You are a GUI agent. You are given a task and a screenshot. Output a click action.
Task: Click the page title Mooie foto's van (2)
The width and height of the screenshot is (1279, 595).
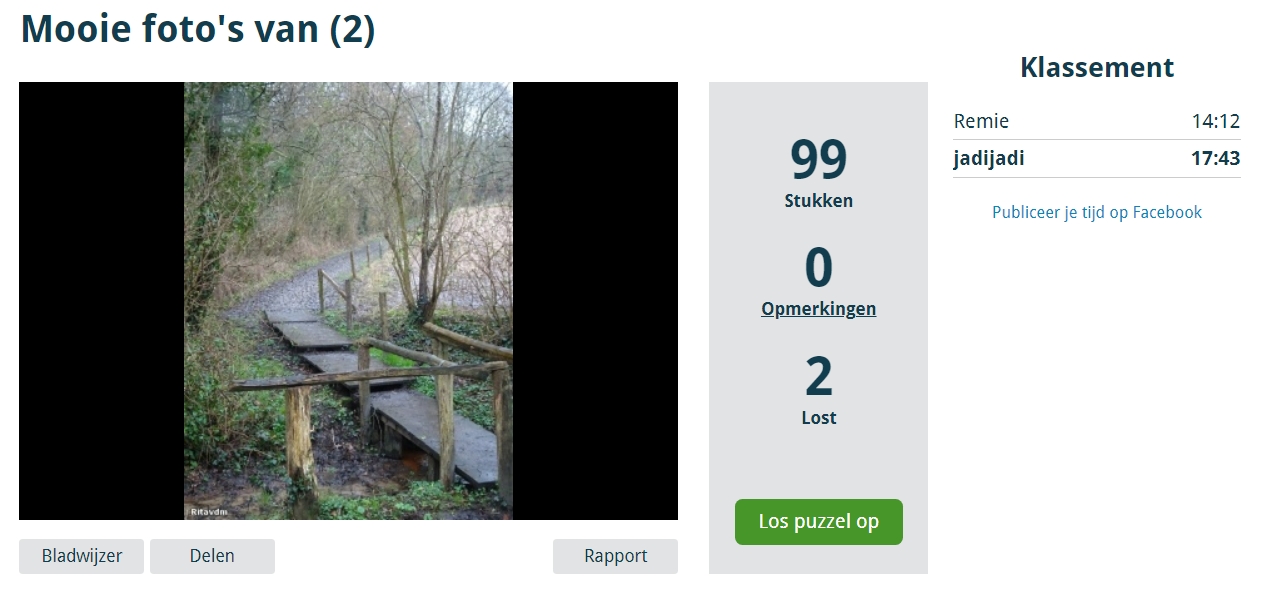(x=198, y=29)
